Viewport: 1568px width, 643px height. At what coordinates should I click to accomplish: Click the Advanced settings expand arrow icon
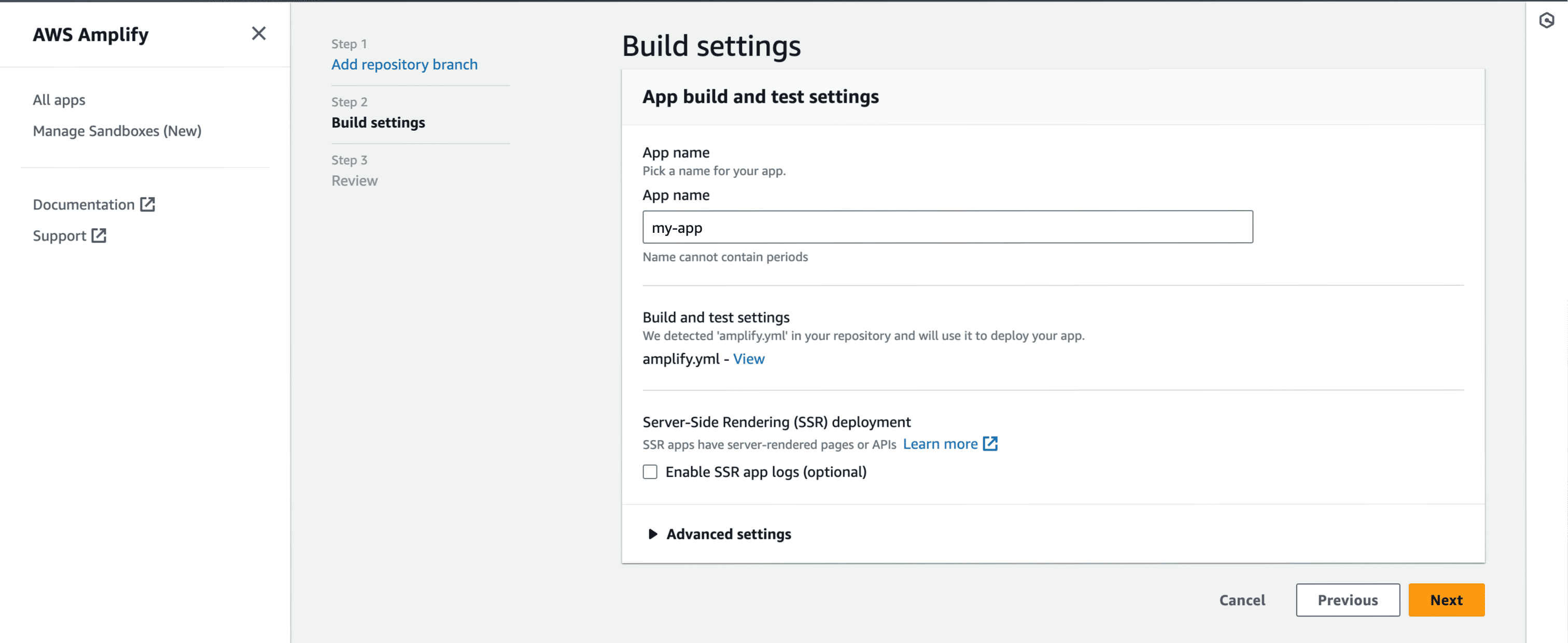click(x=649, y=534)
